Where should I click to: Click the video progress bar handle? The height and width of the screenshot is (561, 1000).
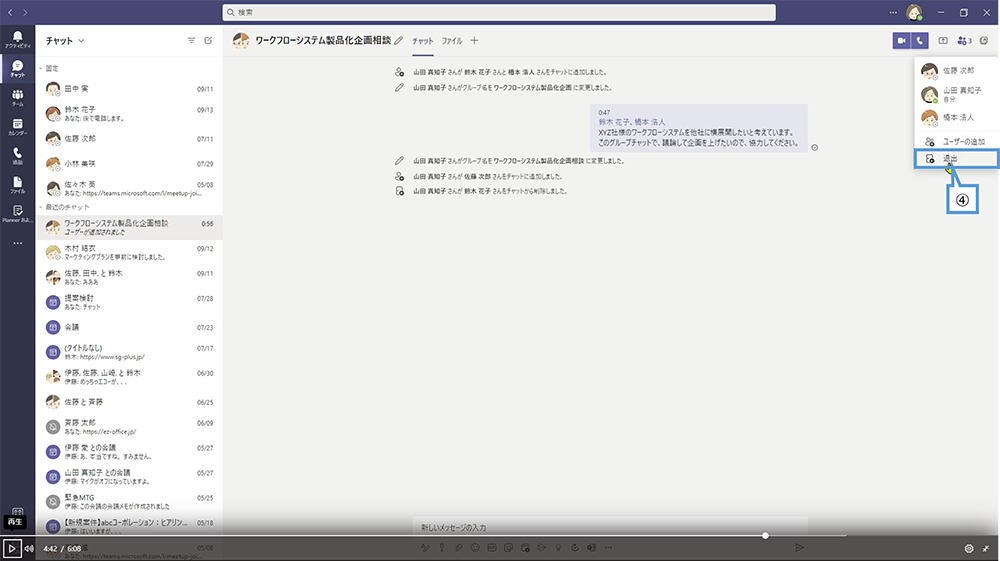click(765, 536)
